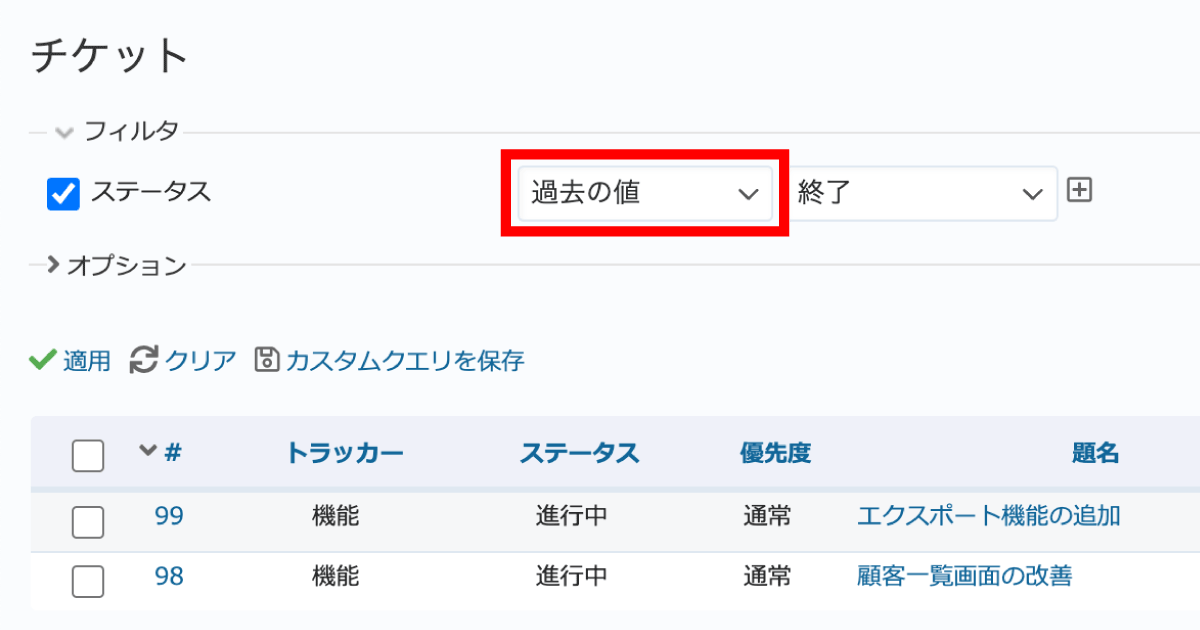This screenshot has height=630, width=1200.
Task: Open the 過去の値 operator dropdown
Action: pyautogui.click(x=644, y=194)
